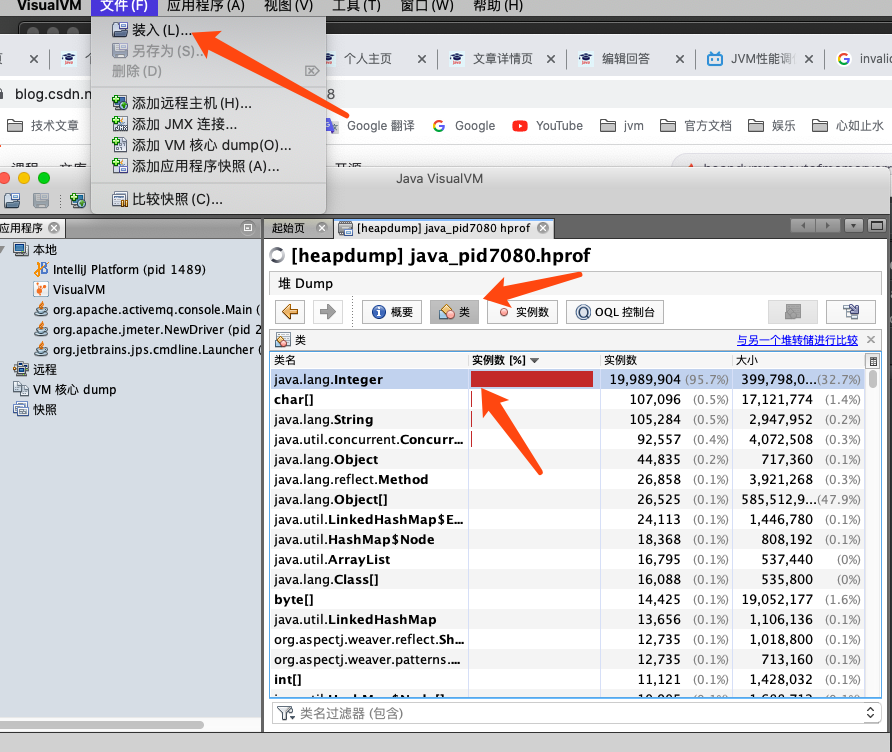The width and height of the screenshot is (892, 752).
Task: Select 添加应用程序快照 (A)... entry
Action: click(x=208, y=166)
